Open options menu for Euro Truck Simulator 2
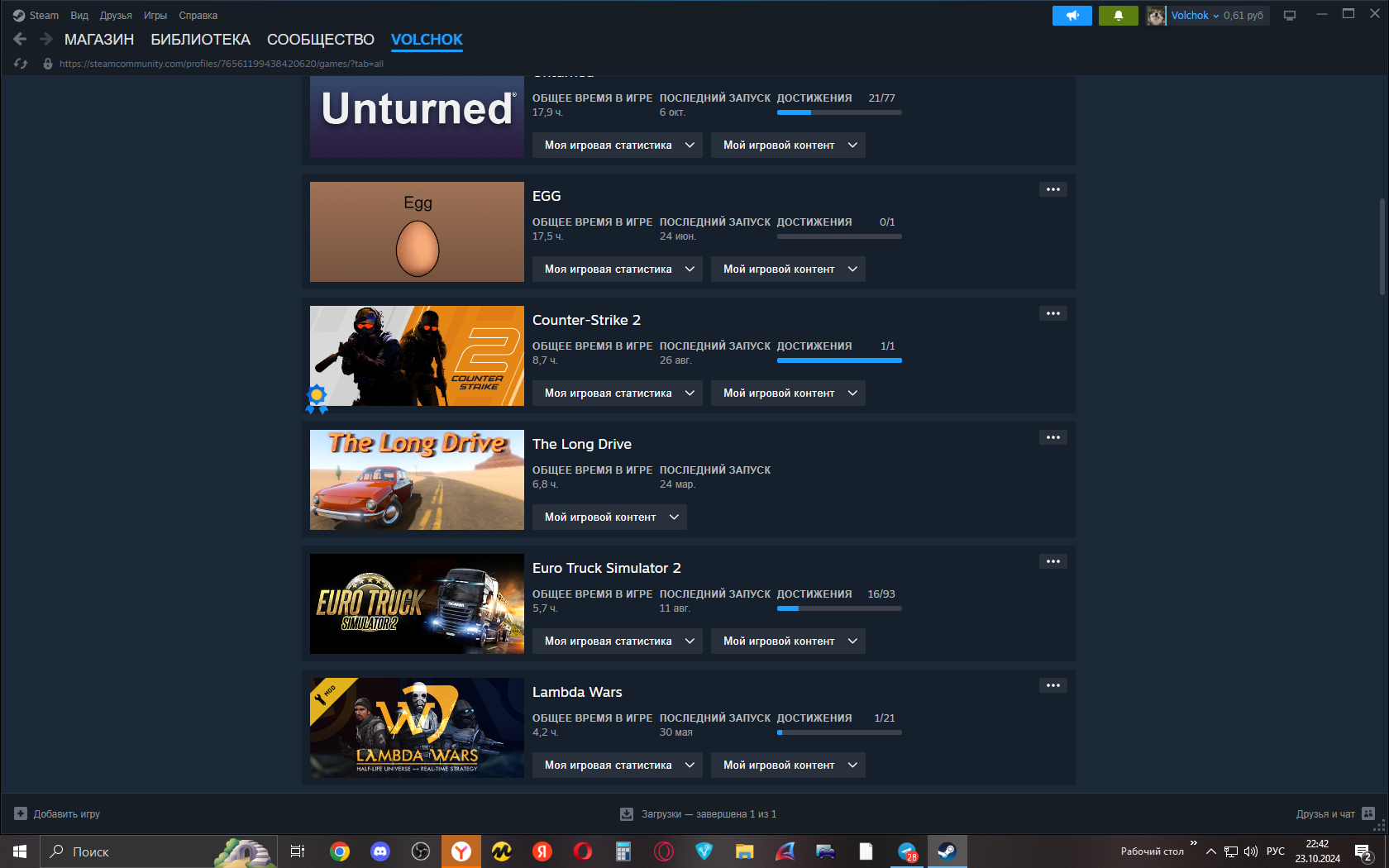The height and width of the screenshot is (868, 1389). coord(1053,561)
